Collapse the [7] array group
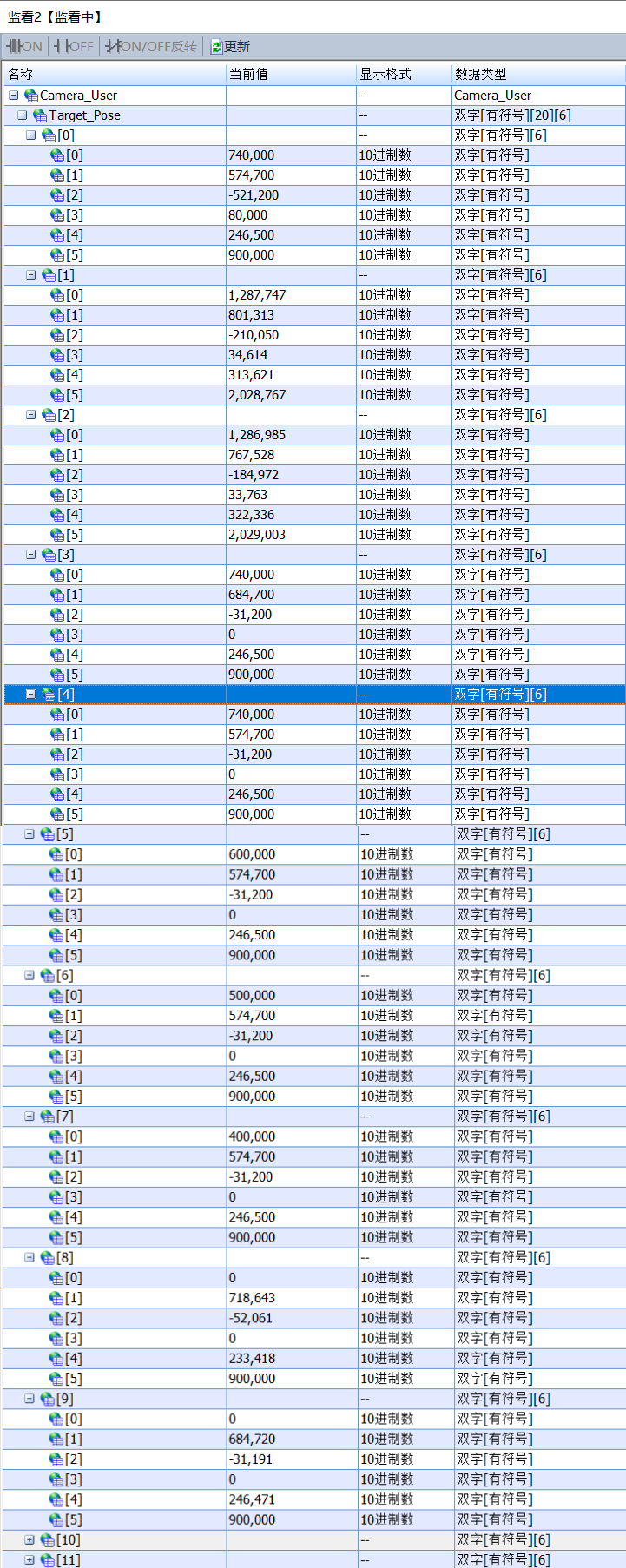The height and width of the screenshot is (1568, 626). coord(29,1116)
